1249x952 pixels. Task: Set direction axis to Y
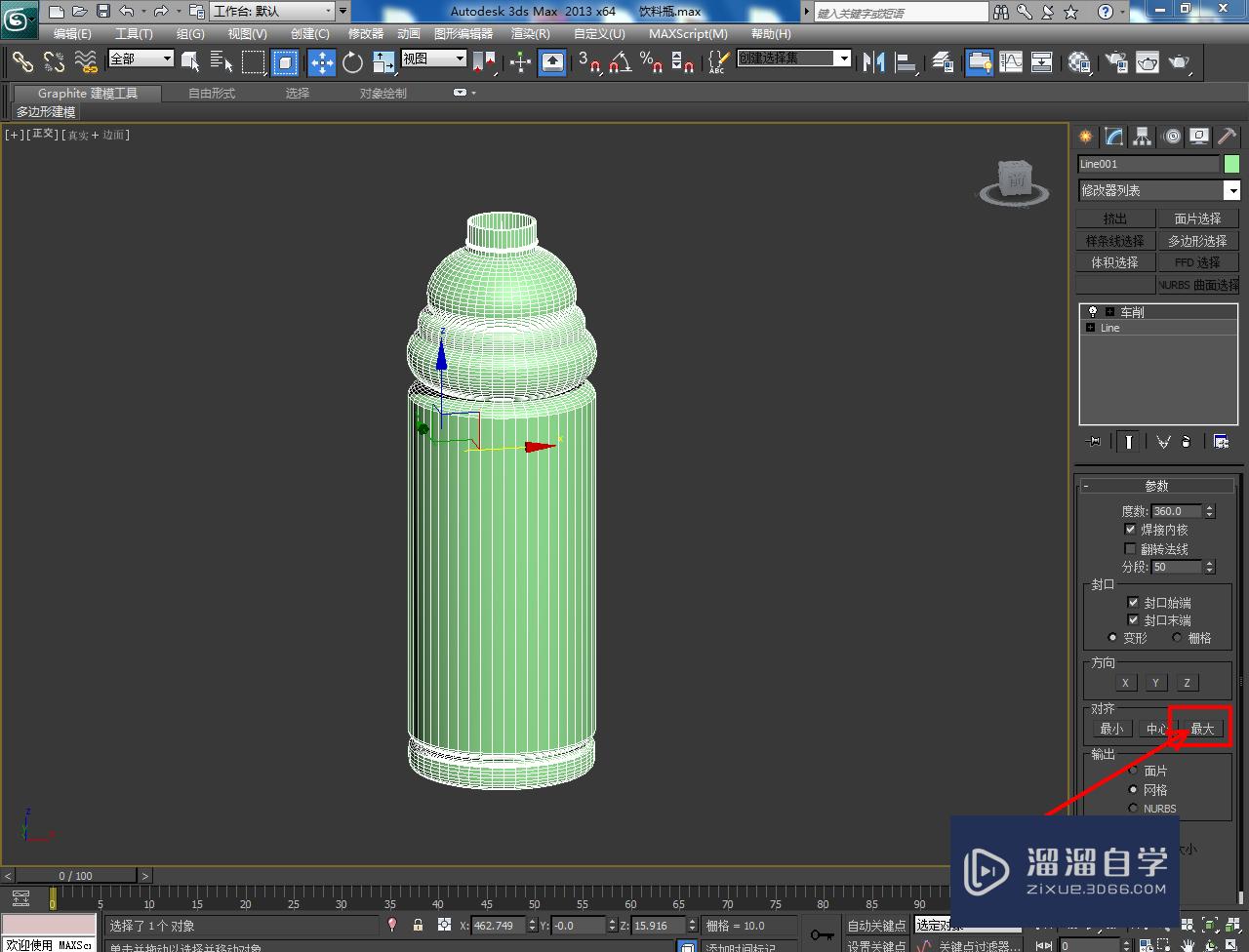pos(1156,683)
